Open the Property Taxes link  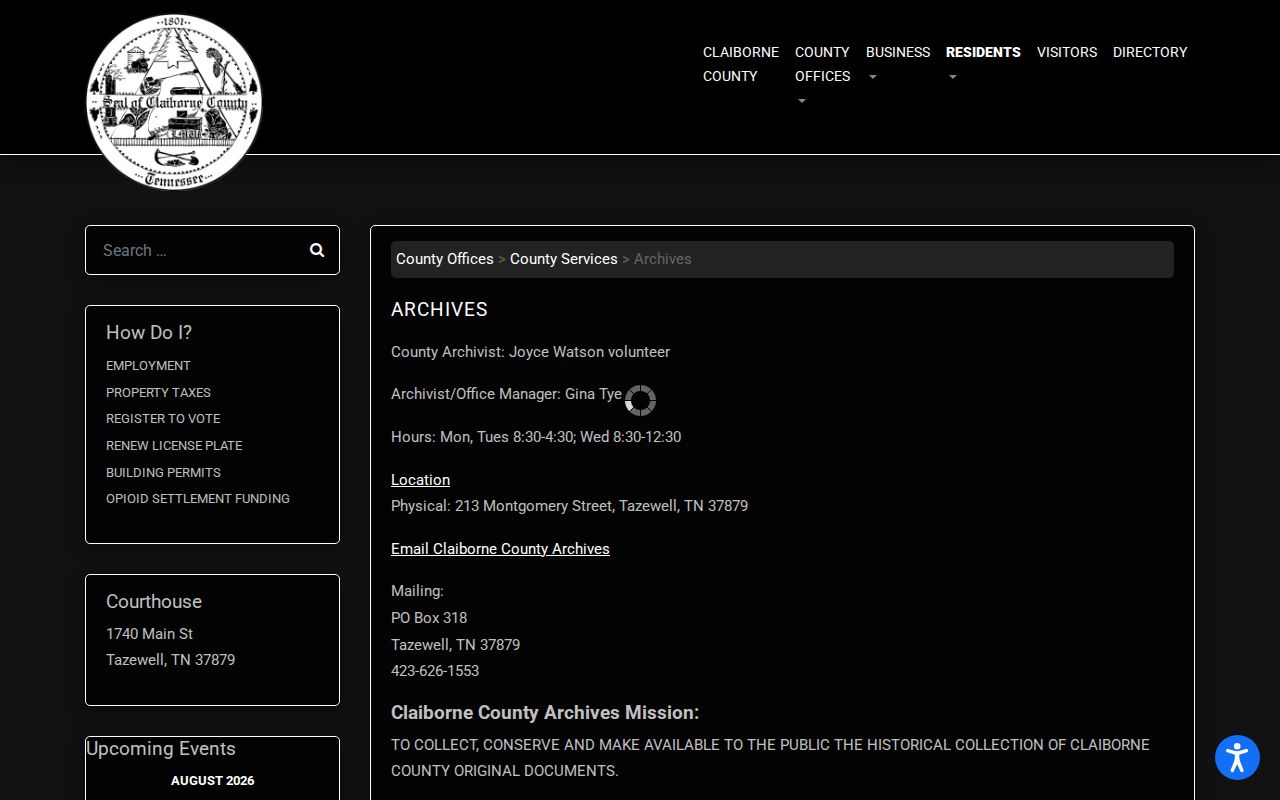click(x=158, y=393)
